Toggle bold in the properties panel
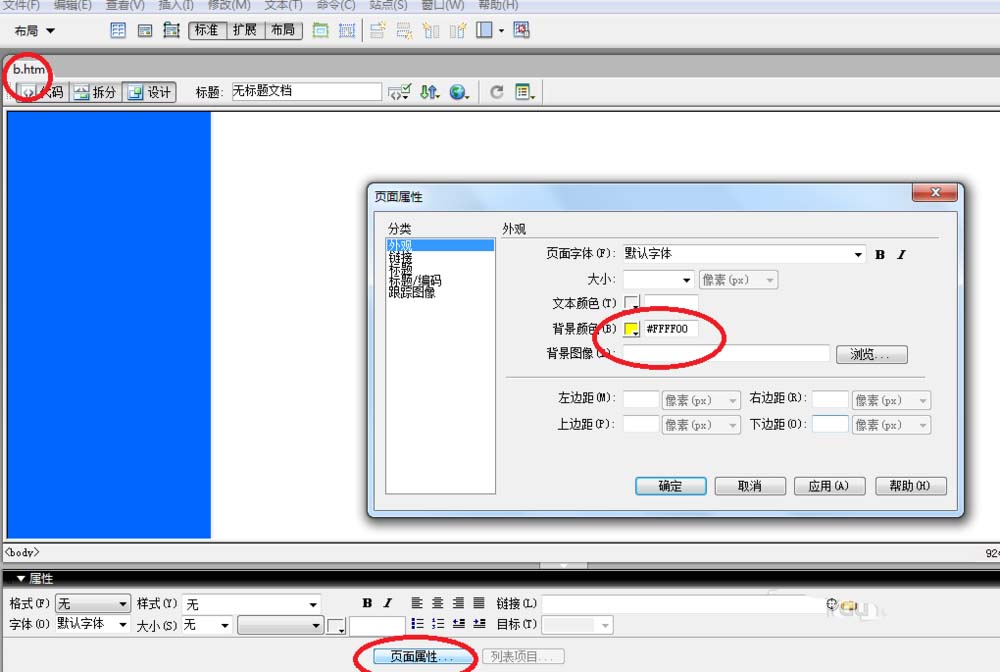This screenshot has height=672, width=1000. click(x=367, y=603)
